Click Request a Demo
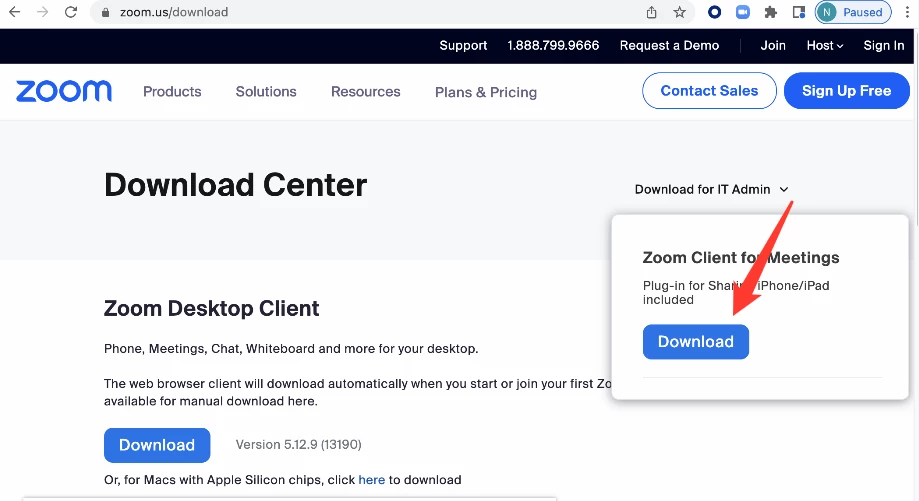The image size is (919, 501). coord(669,46)
